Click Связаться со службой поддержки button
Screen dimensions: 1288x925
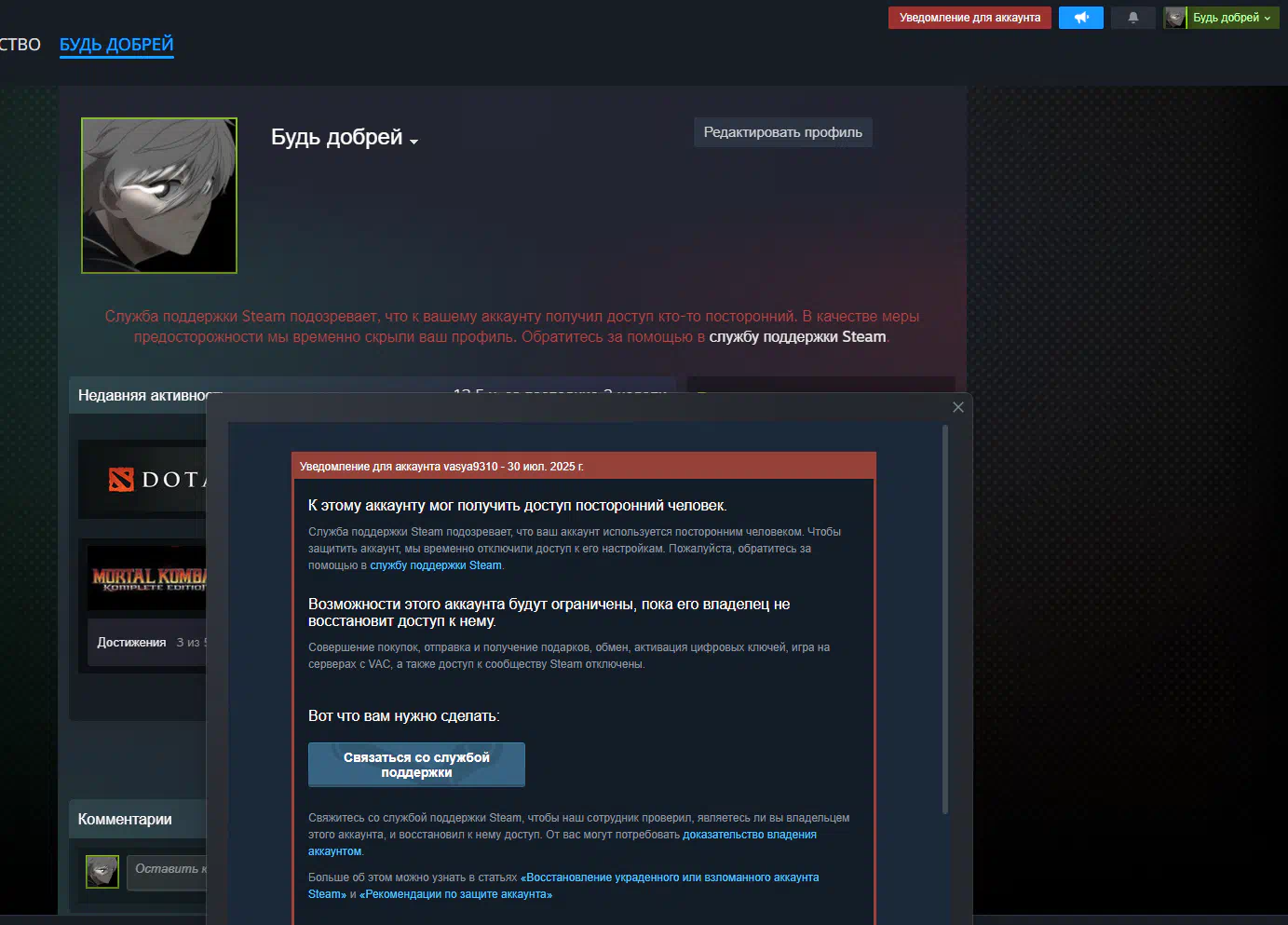click(416, 765)
